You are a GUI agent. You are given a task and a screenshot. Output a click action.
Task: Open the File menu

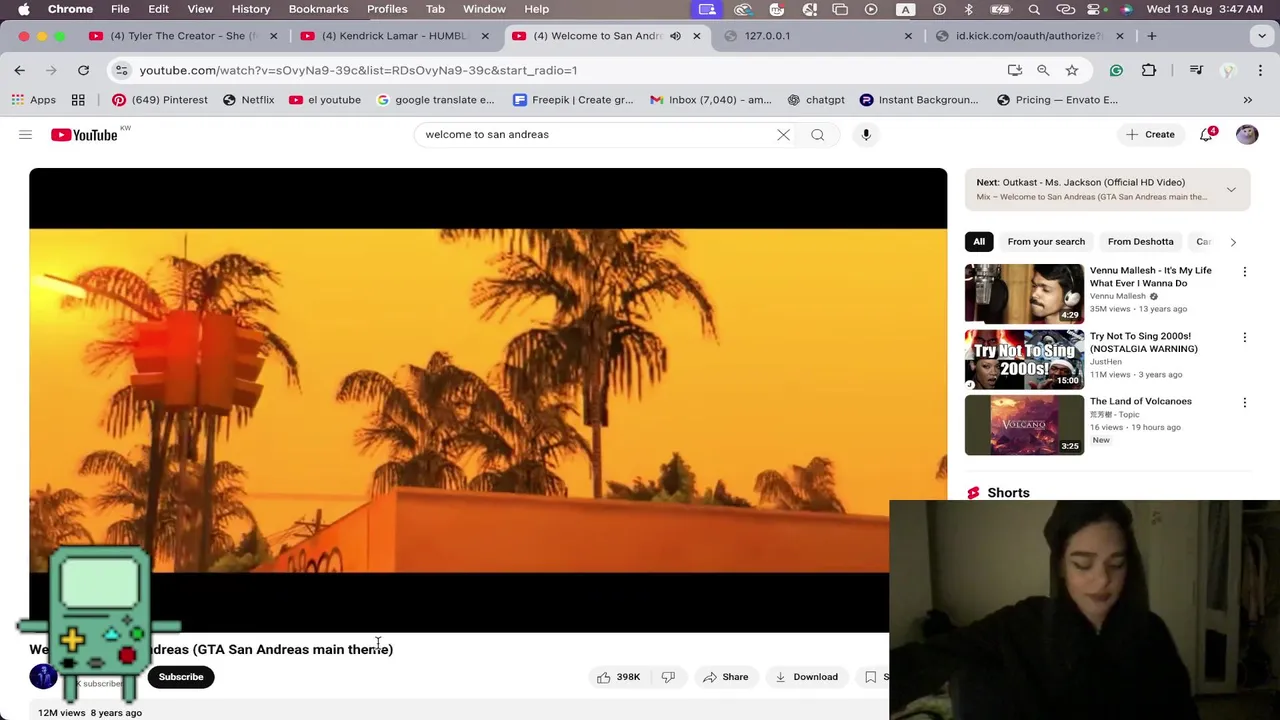pos(120,9)
